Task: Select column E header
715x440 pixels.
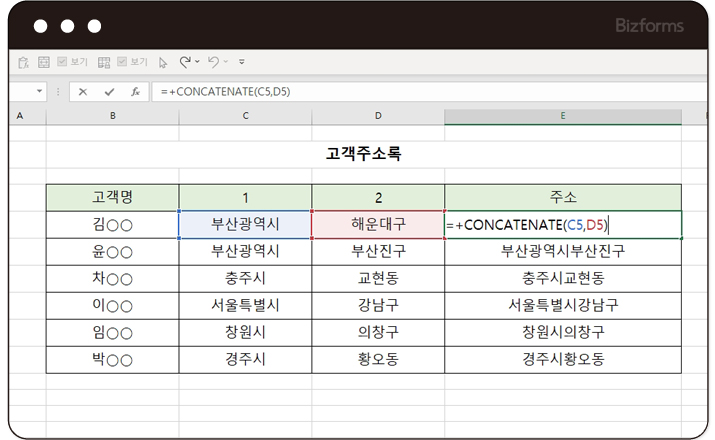Action: pyautogui.click(x=562, y=117)
